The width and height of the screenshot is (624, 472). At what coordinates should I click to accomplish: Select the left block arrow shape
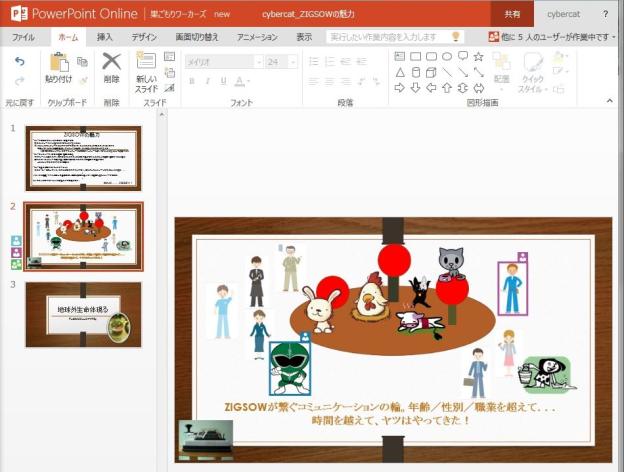click(431, 88)
